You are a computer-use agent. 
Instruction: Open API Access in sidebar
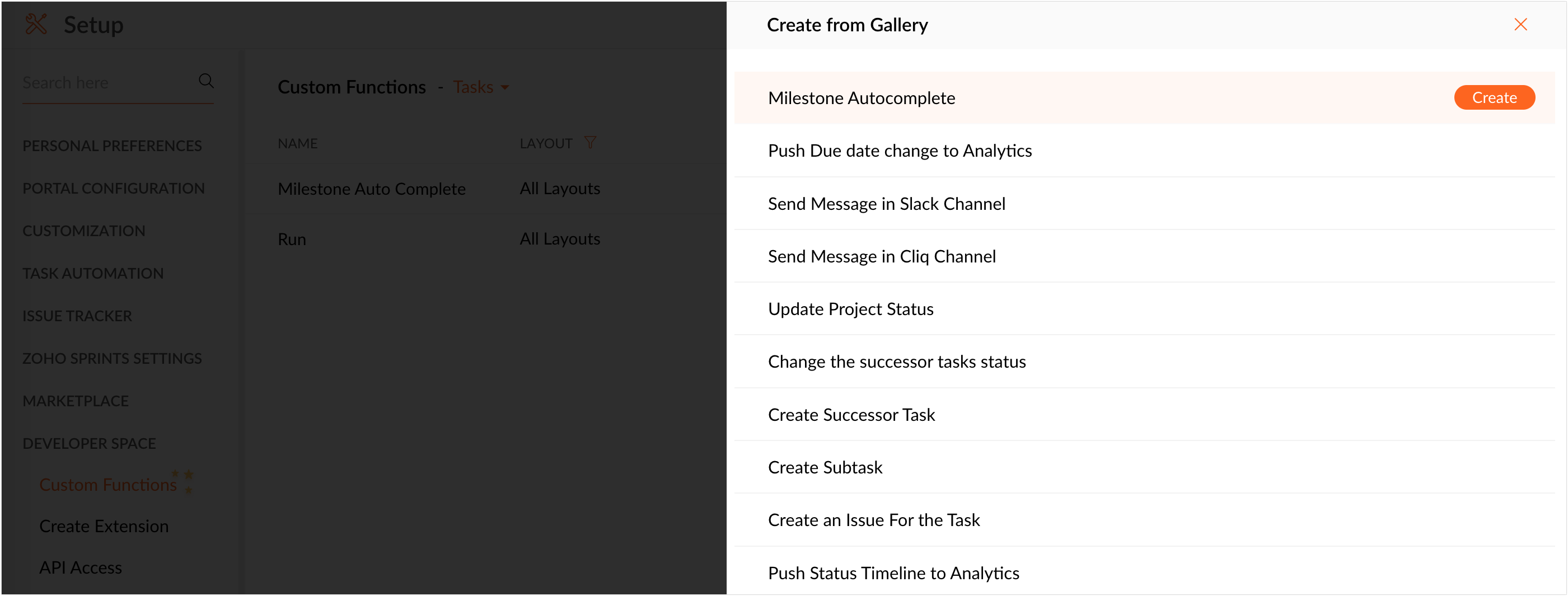click(81, 567)
